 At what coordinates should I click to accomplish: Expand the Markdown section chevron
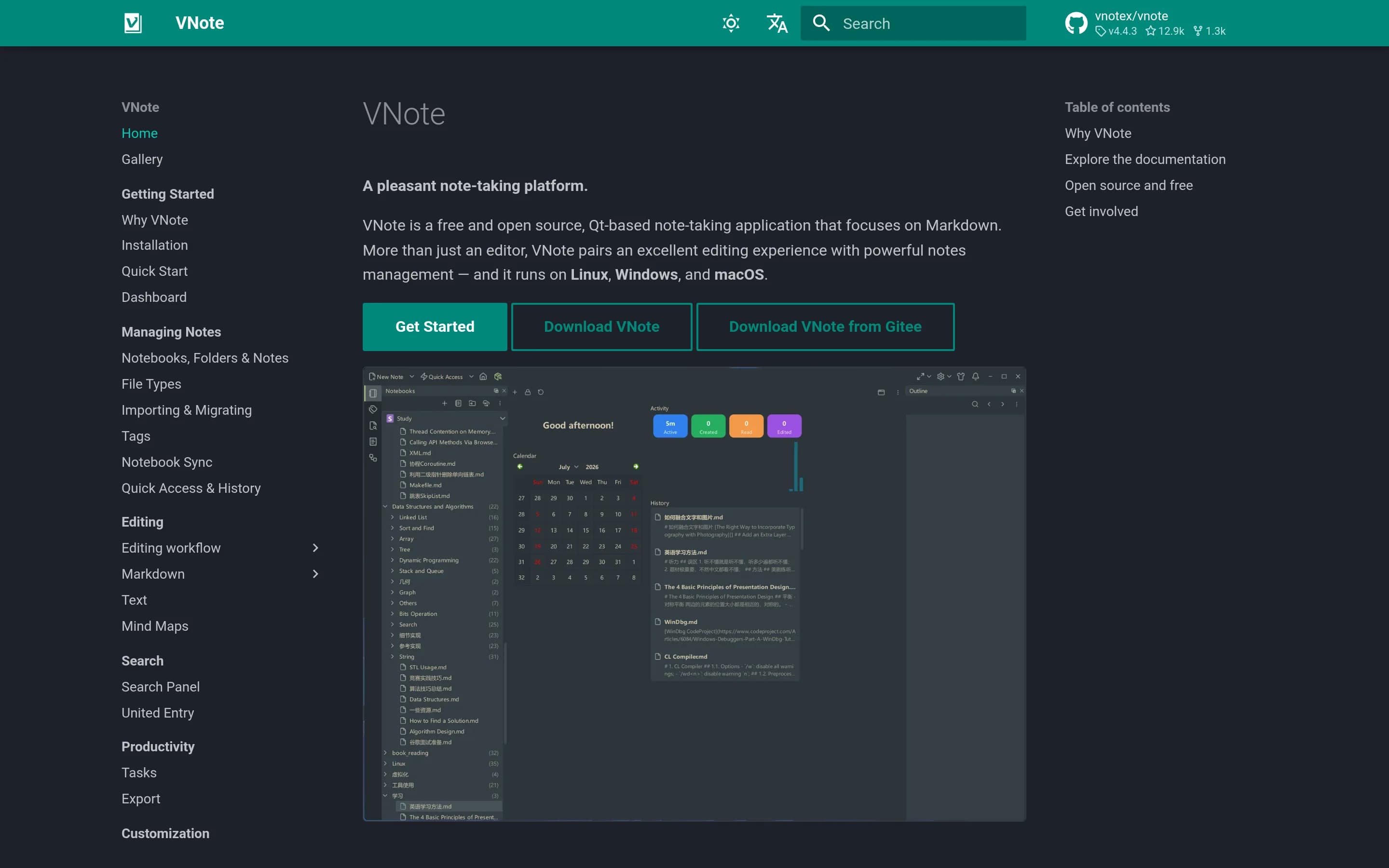(x=315, y=573)
